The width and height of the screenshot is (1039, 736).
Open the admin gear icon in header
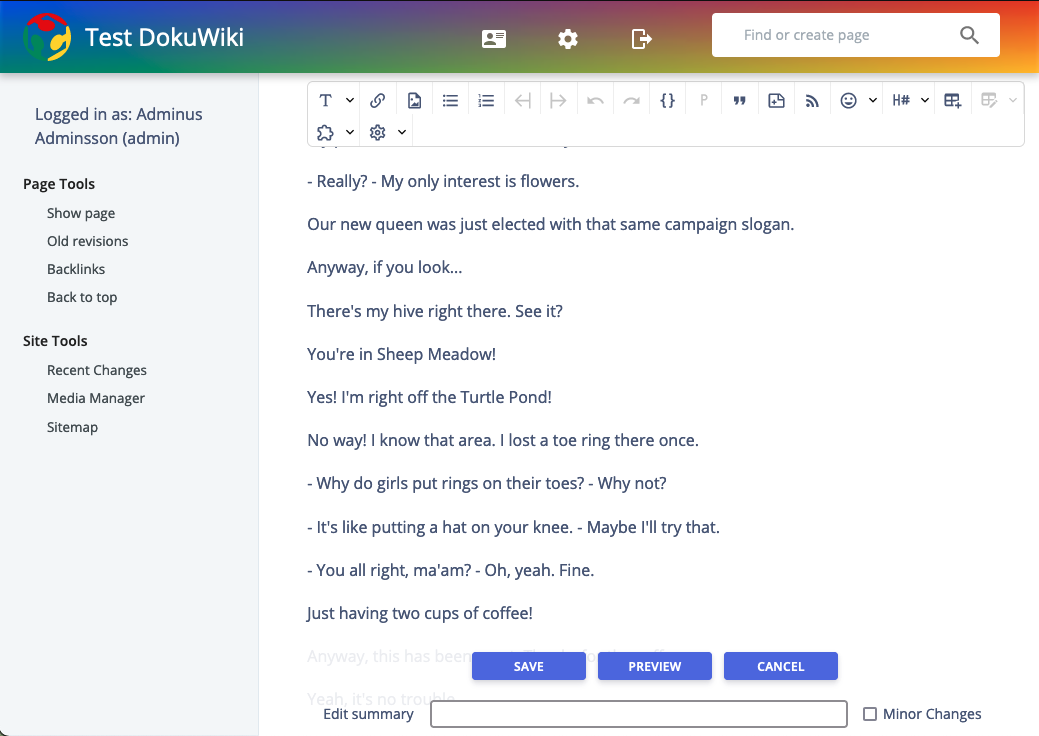pyautogui.click(x=568, y=39)
